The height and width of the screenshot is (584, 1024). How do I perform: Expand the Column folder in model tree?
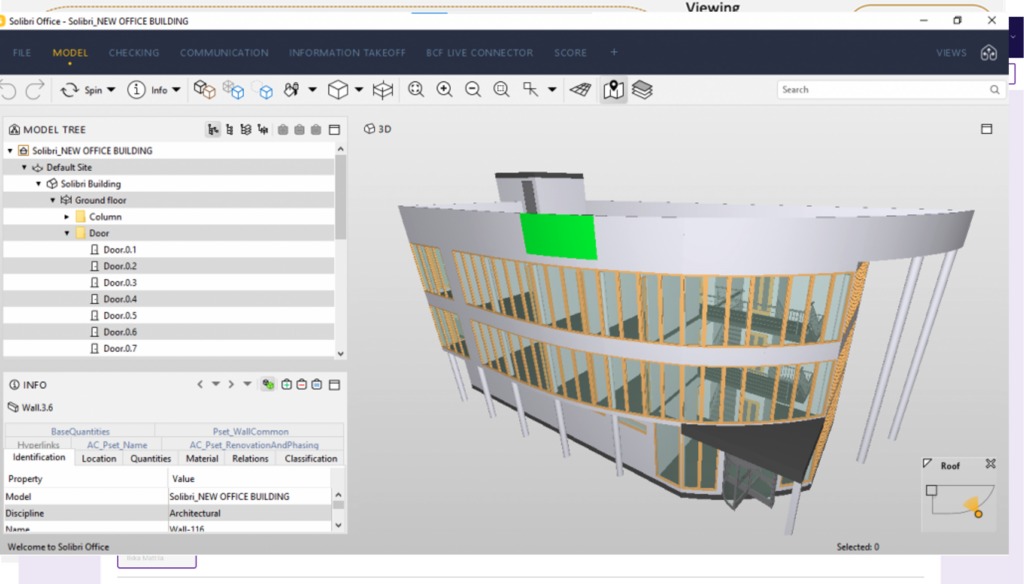67,217
